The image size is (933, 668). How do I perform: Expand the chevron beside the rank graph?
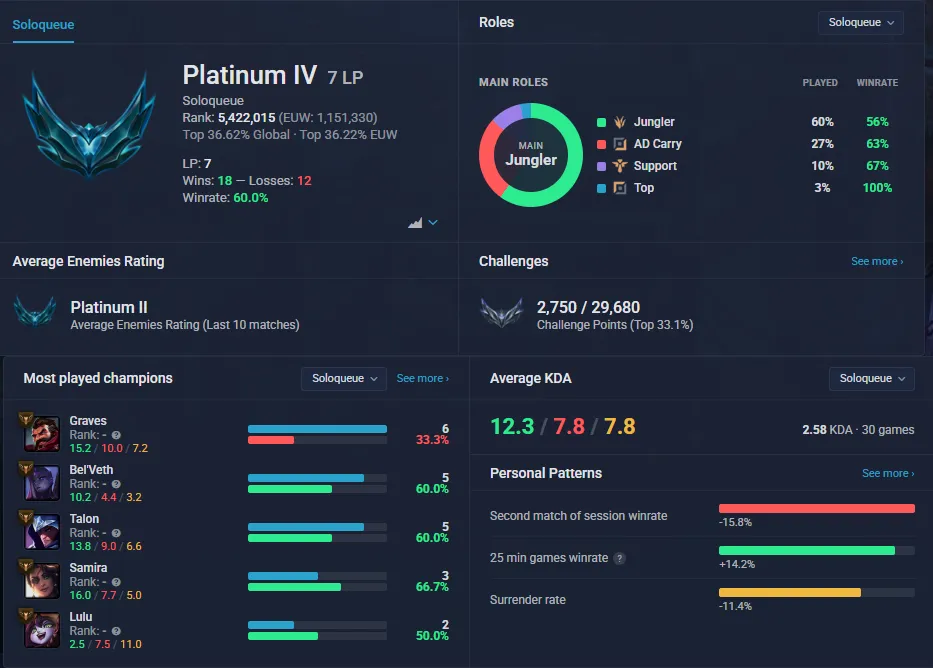click(x=433, y=222)
